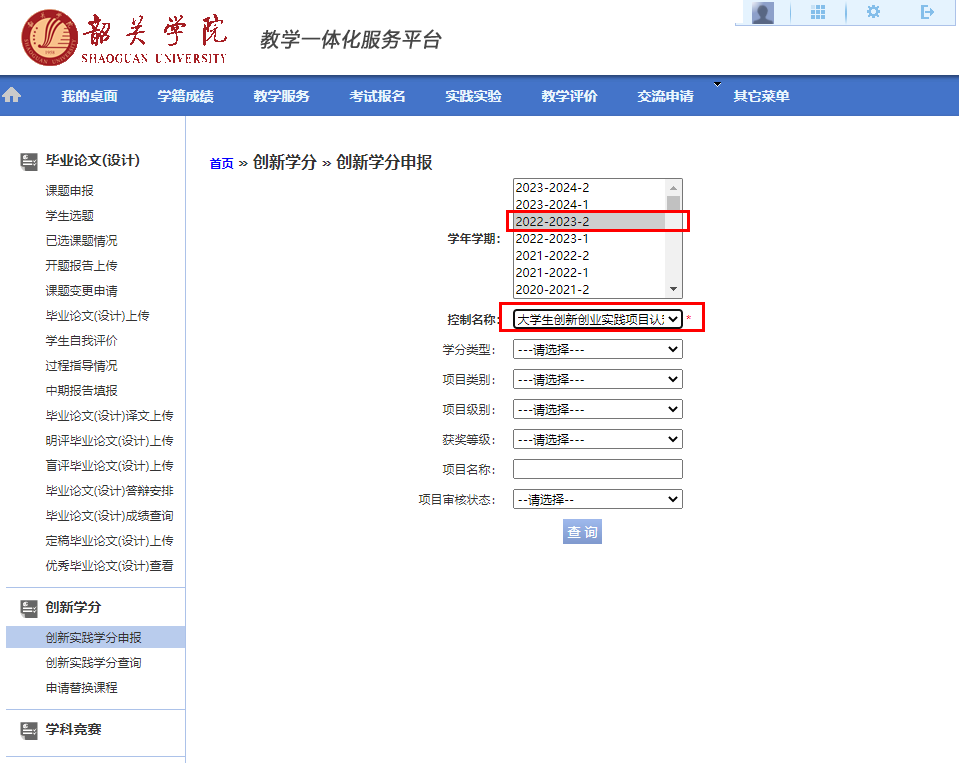
Task: Open the 学籍成绩 menu
Action: pos(185,96)
